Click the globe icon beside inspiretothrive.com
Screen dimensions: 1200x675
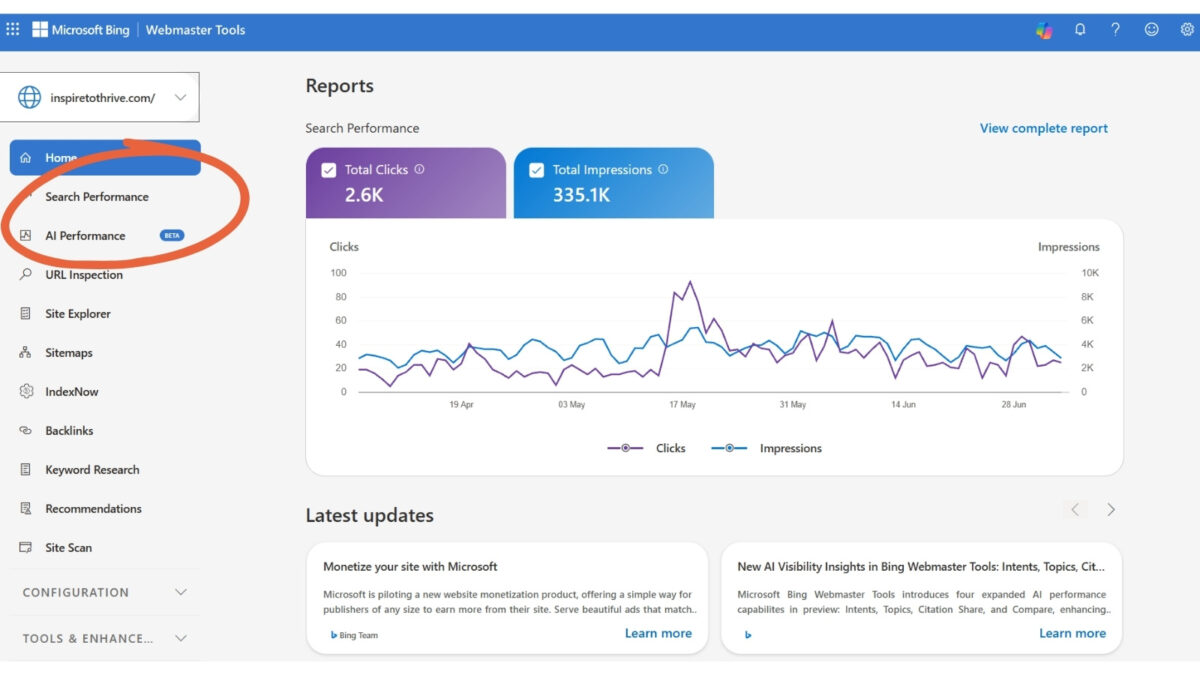pyautogui.click(x=29, y=98)
